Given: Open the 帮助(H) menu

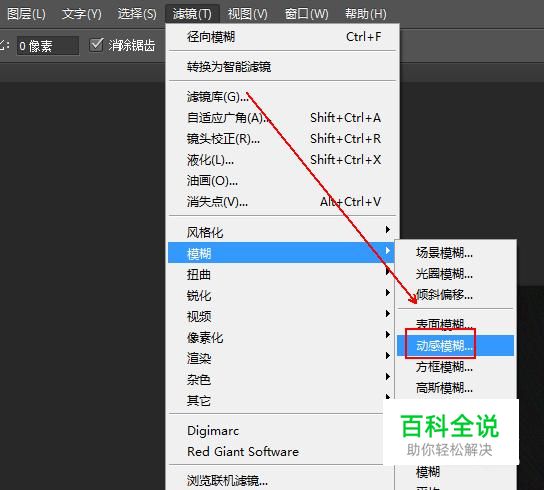Looking at the screenshot, I should [x=366, y=14].
